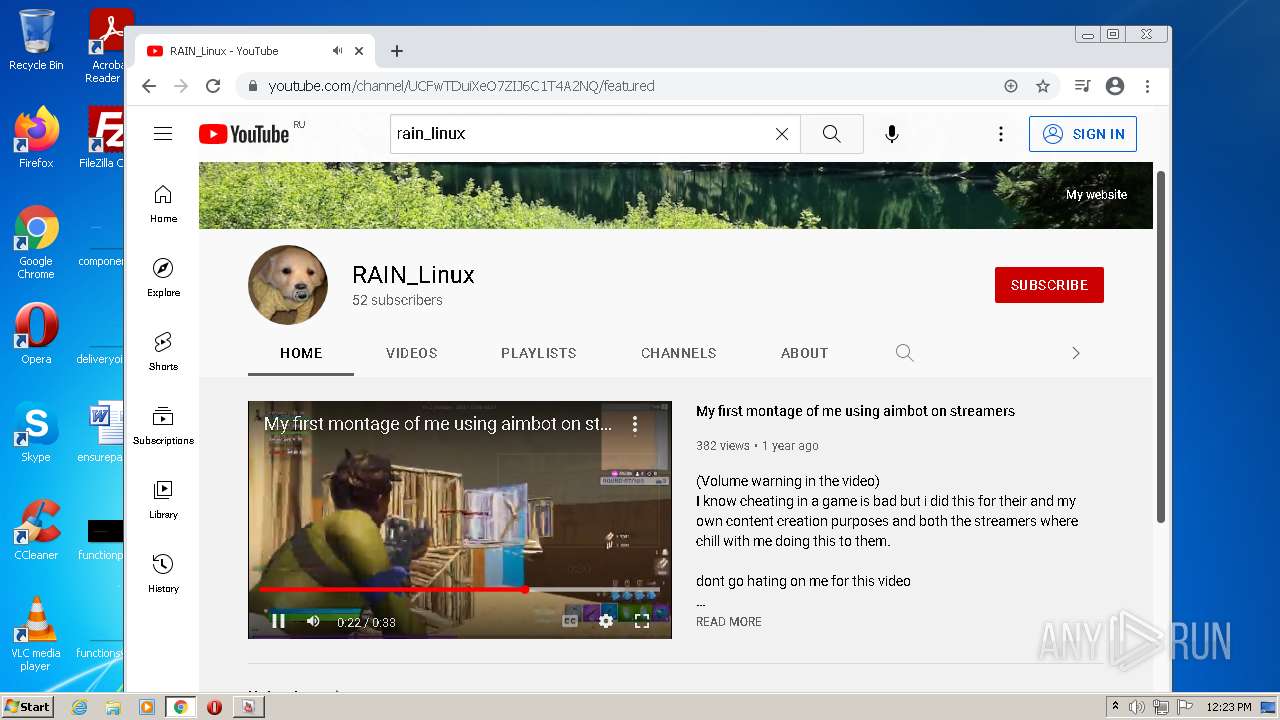Viewport: 1280px width, 720px height.
Task: Click the Chrome address bar URL
Action: [x=461, y=86]
